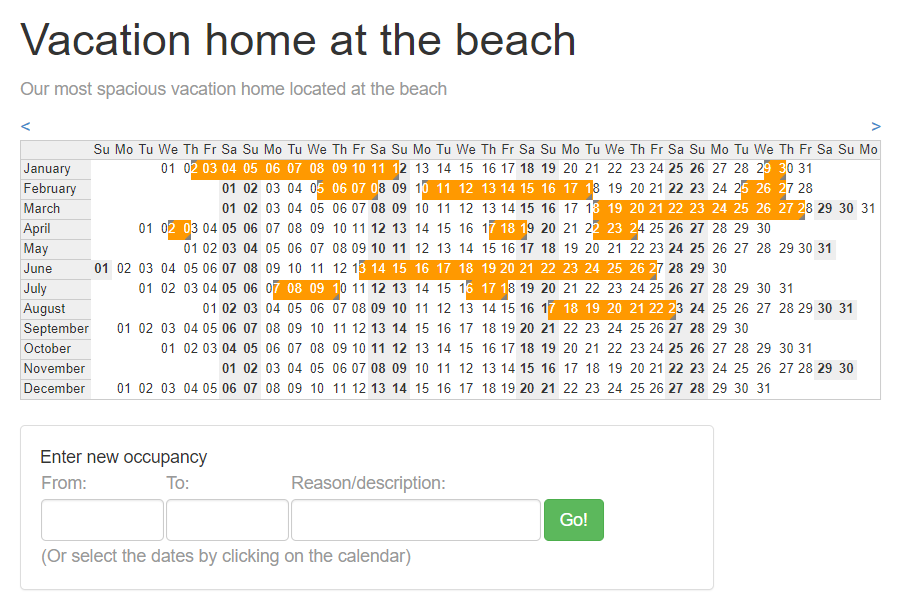
Task: Click the occupied April 23 cell
Action: click(614, 229)
